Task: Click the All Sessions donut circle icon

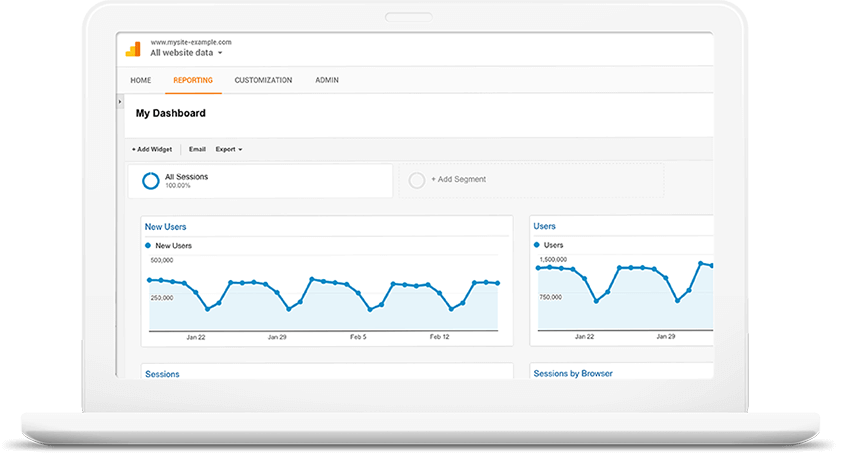Action: (x=150, y=181)
